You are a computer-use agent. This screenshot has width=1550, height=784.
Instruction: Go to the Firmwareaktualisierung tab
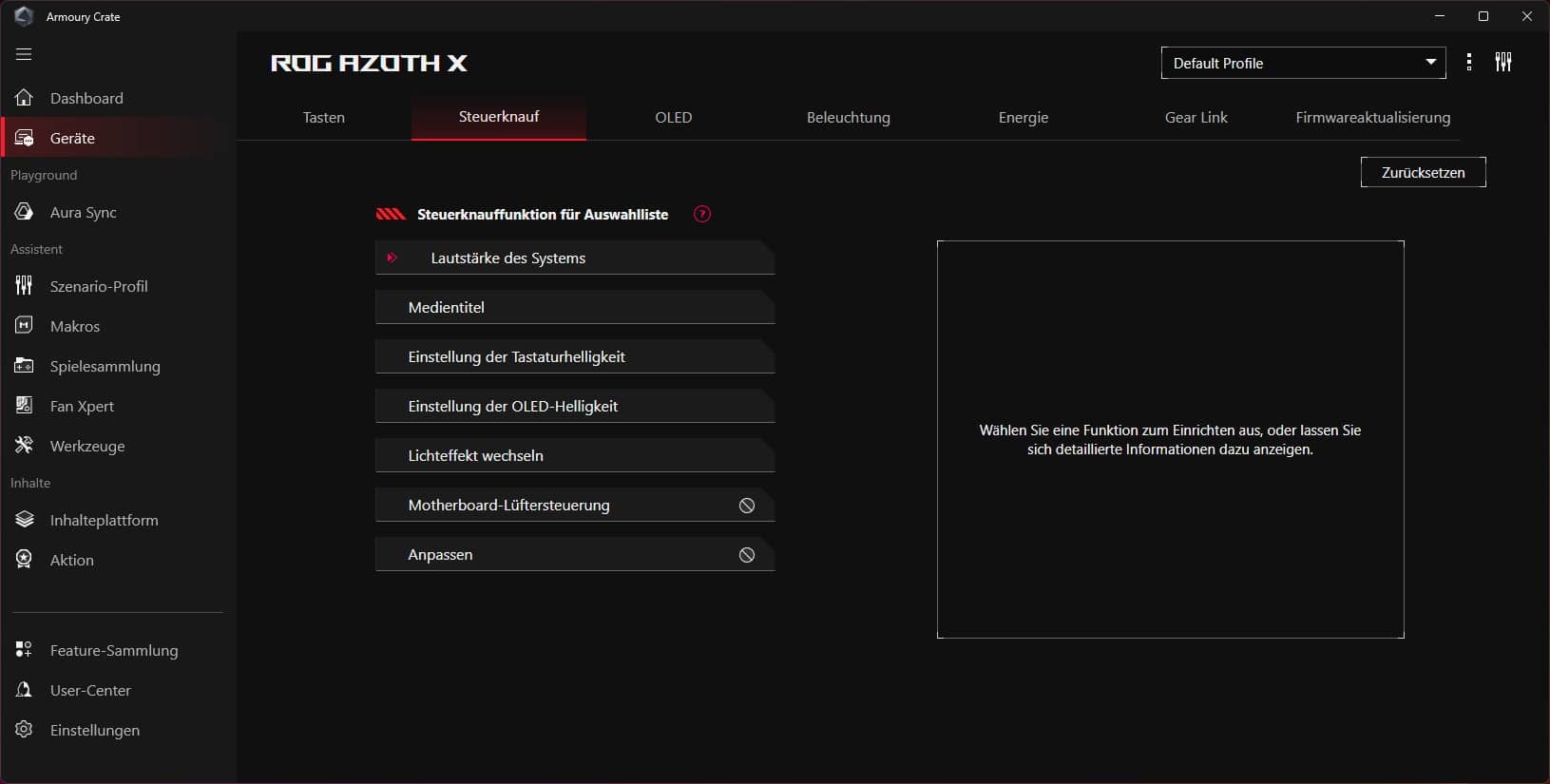(x=1372, y=118)
